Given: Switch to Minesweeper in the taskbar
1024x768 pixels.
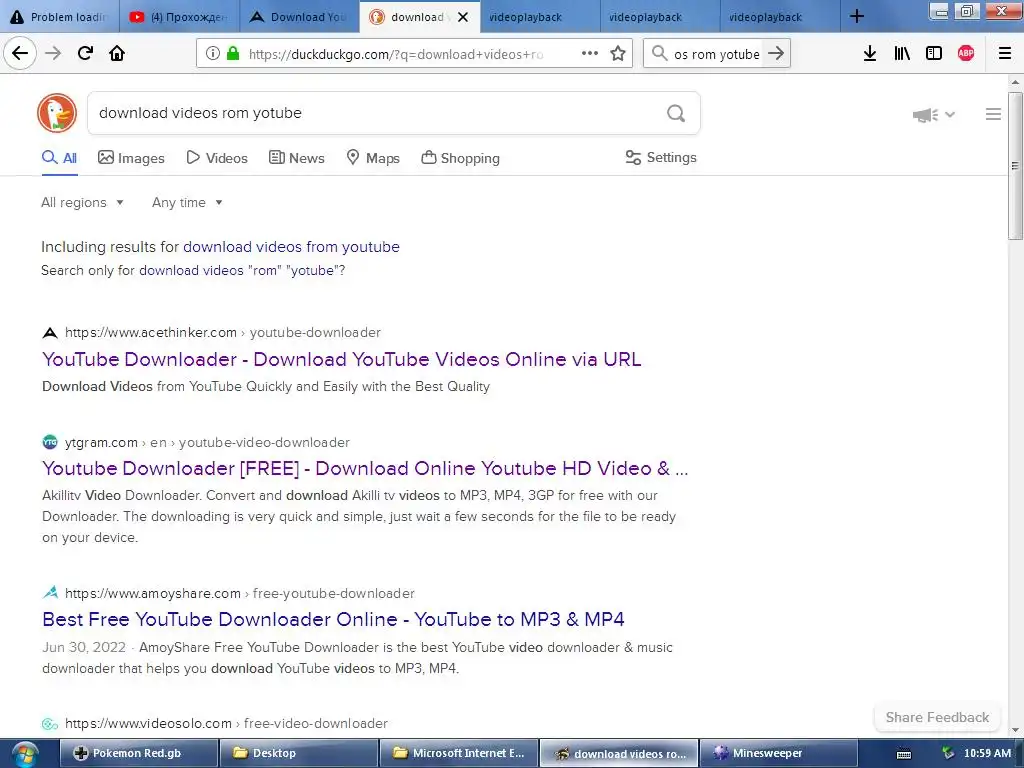Looking at the screenshot, I should pos(778,753).
